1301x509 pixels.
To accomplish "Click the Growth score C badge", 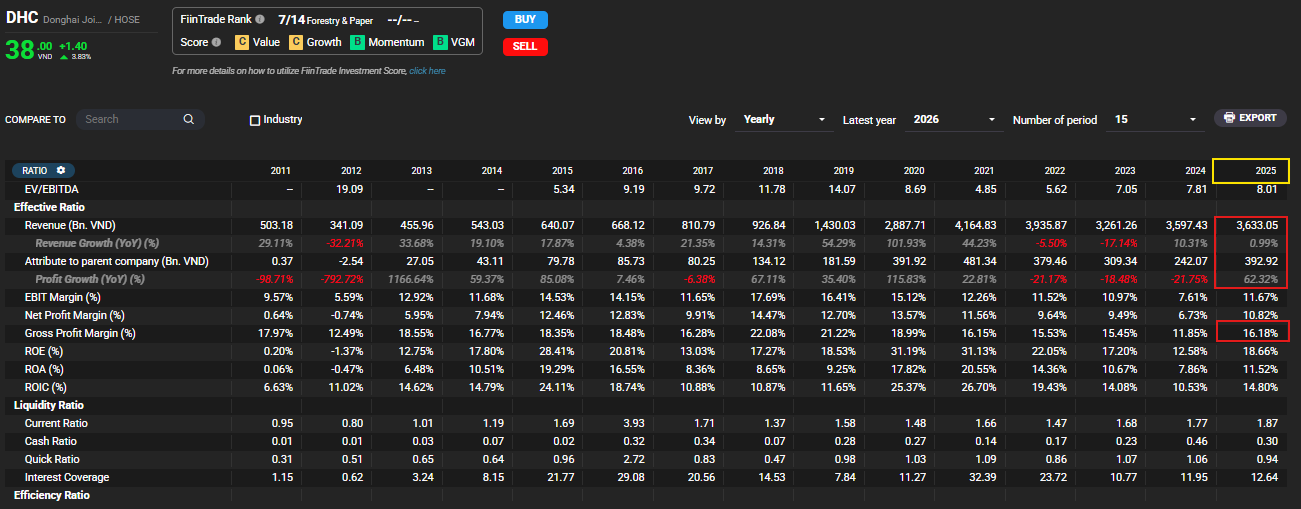I will coord(296,42).
